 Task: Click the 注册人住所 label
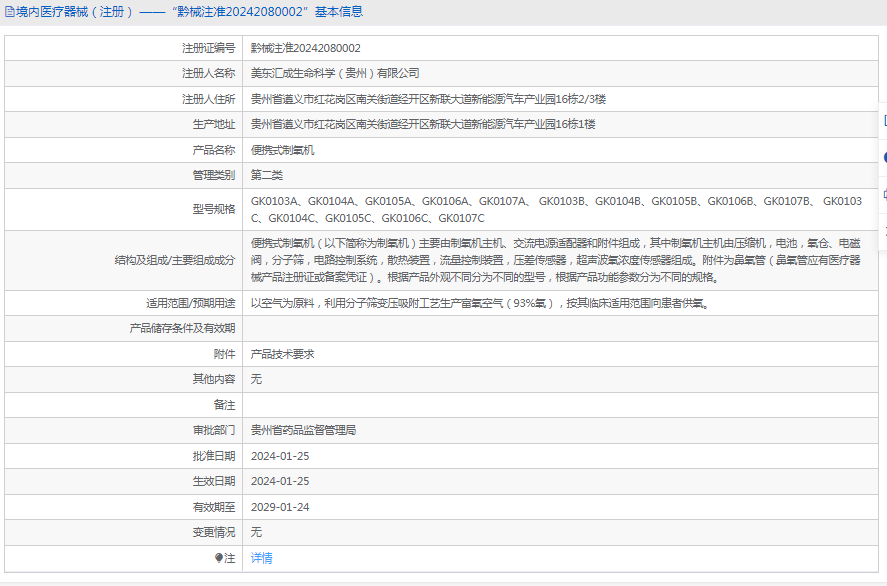pos(208,99)
